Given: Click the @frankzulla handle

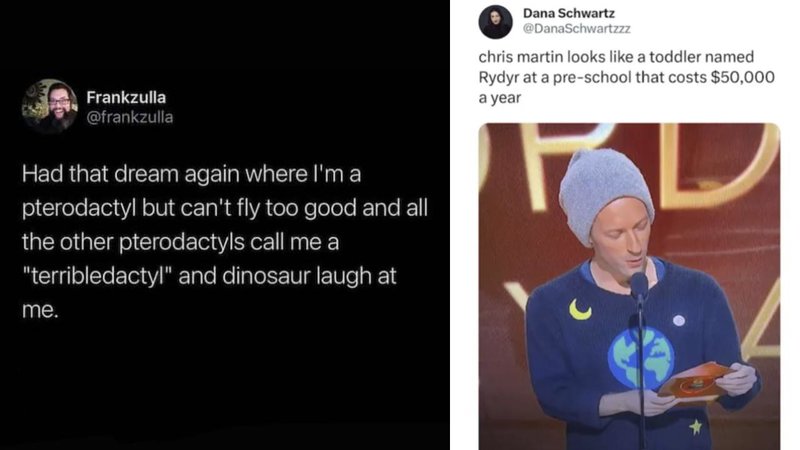Looking at the screenshot, I should pyautogui.click(x=129, y=117).
